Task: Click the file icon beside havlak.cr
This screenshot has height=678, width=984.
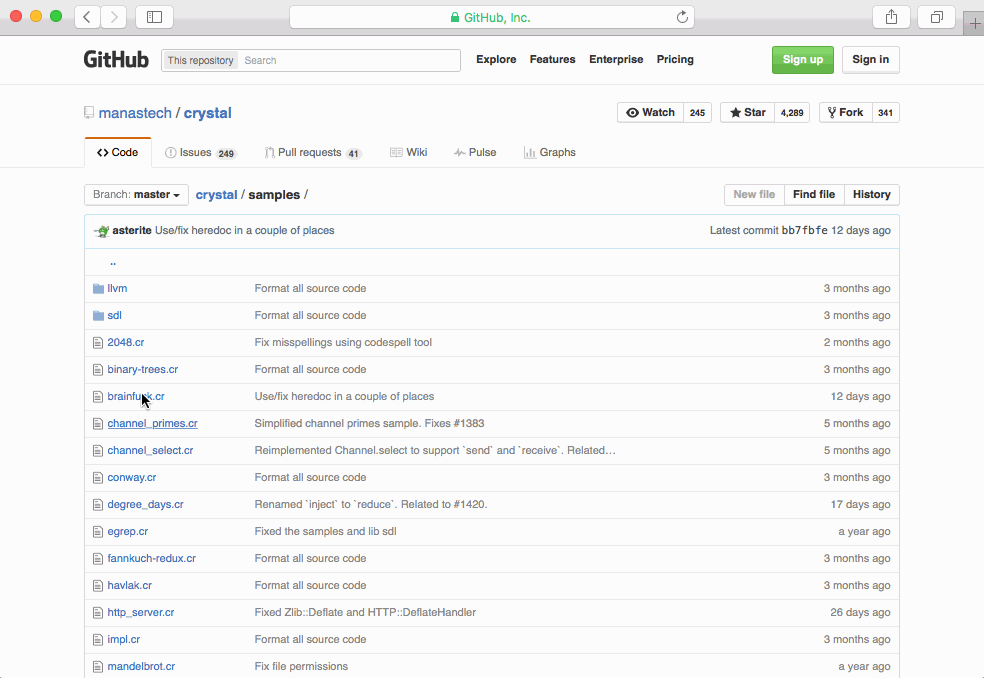Action: [98, 586]
